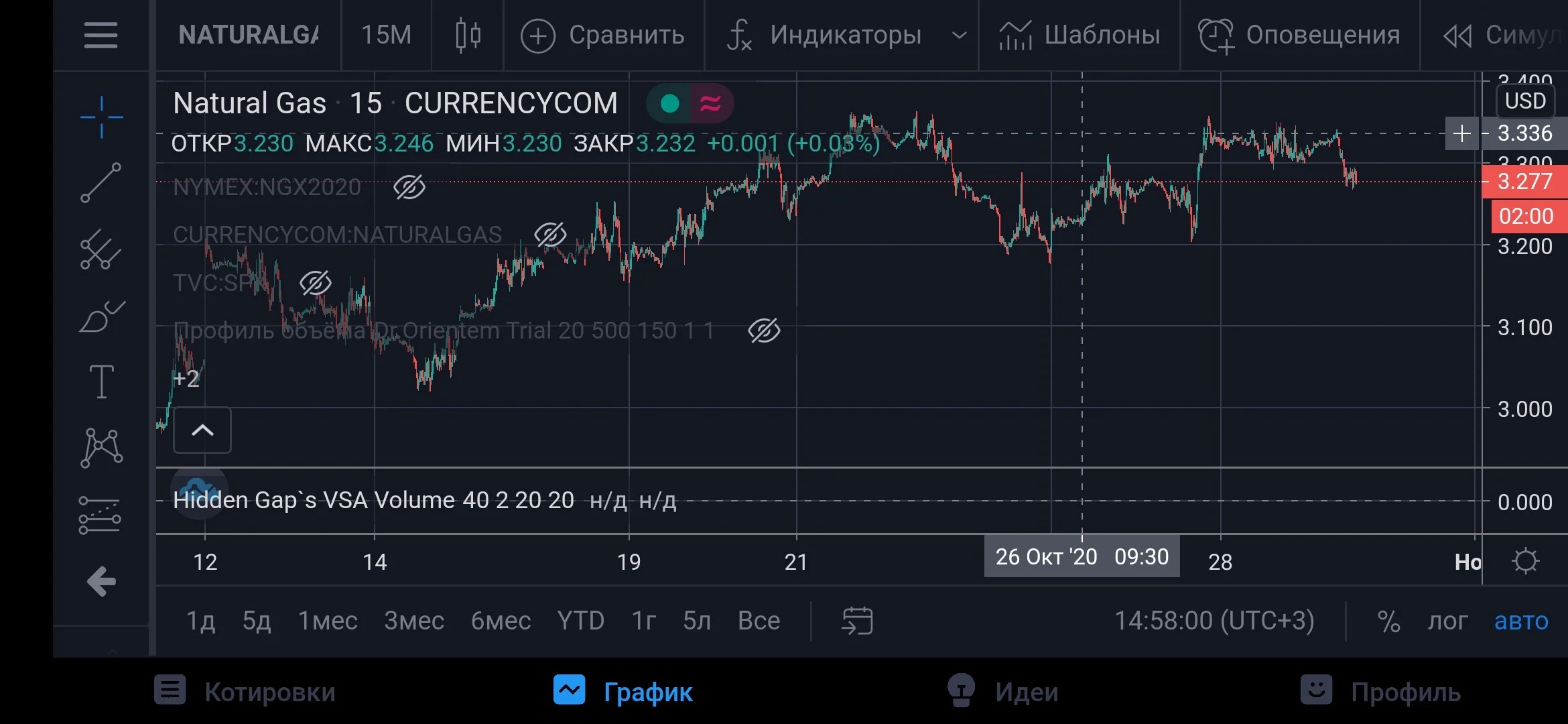This screenshot has width=1568, height=724.
Task: Switch to the Котировки tab
Action: (245, 691)
